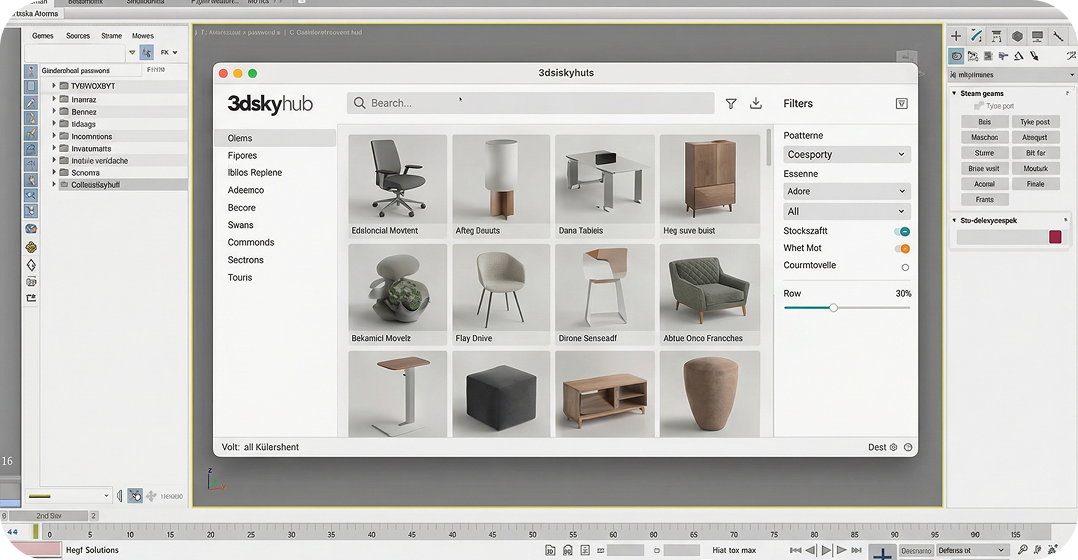
Task: Expand the Adore dropdown
Action: 846,191
